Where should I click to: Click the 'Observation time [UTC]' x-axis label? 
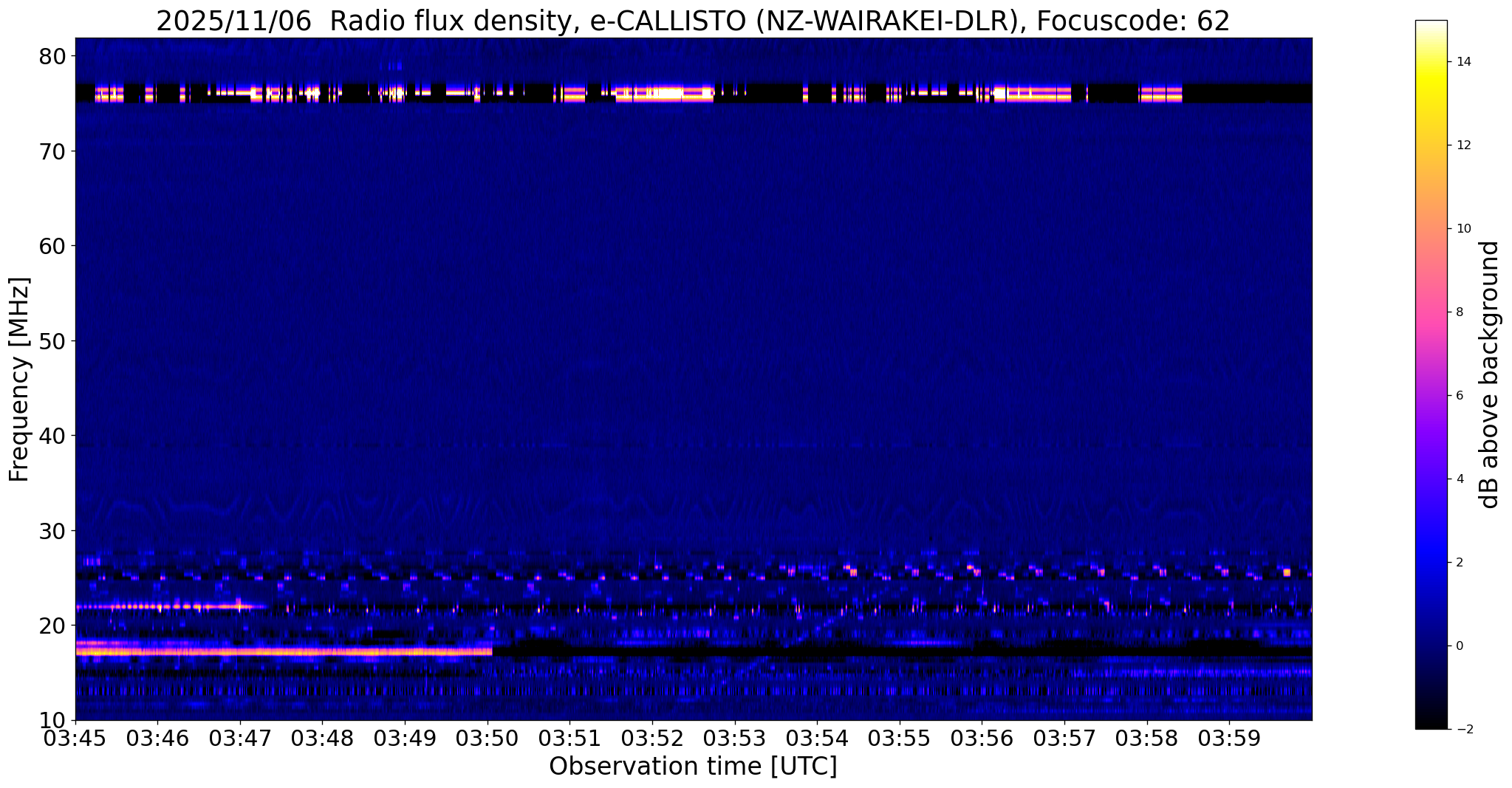tap(693, 767)
